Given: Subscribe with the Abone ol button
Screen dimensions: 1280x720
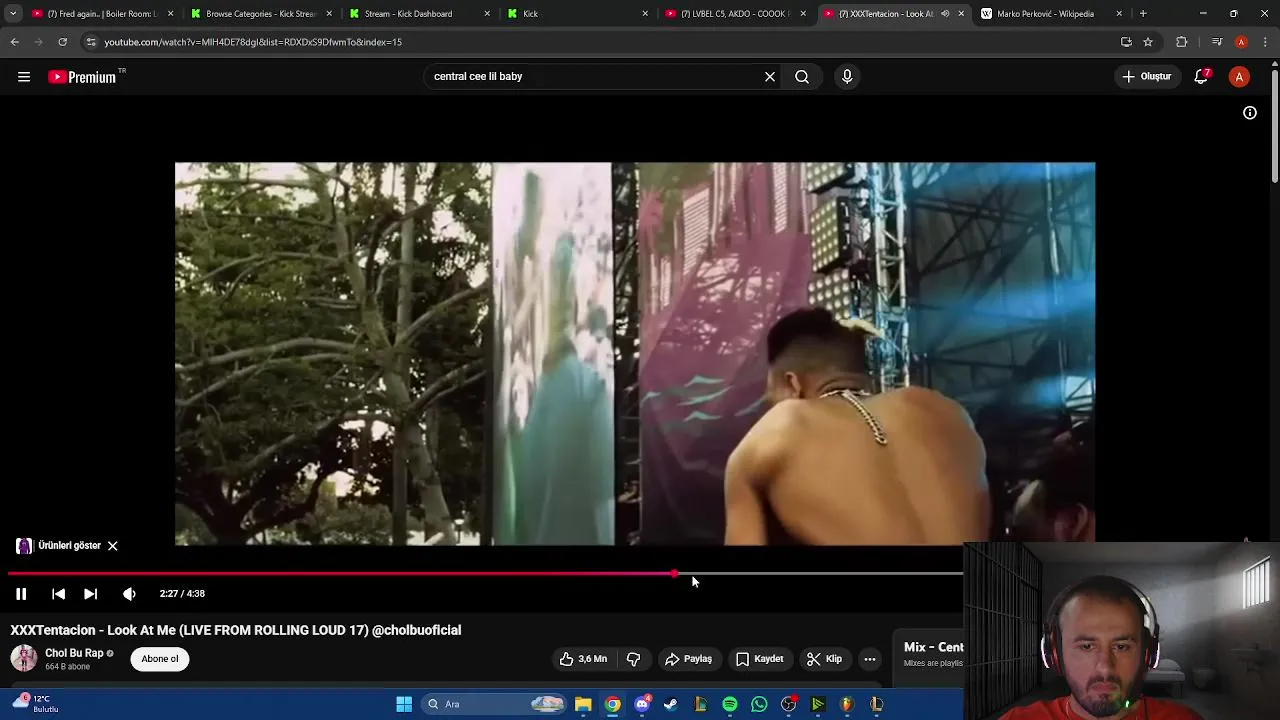Looking at the screenshot, I should tap(160, 659).
